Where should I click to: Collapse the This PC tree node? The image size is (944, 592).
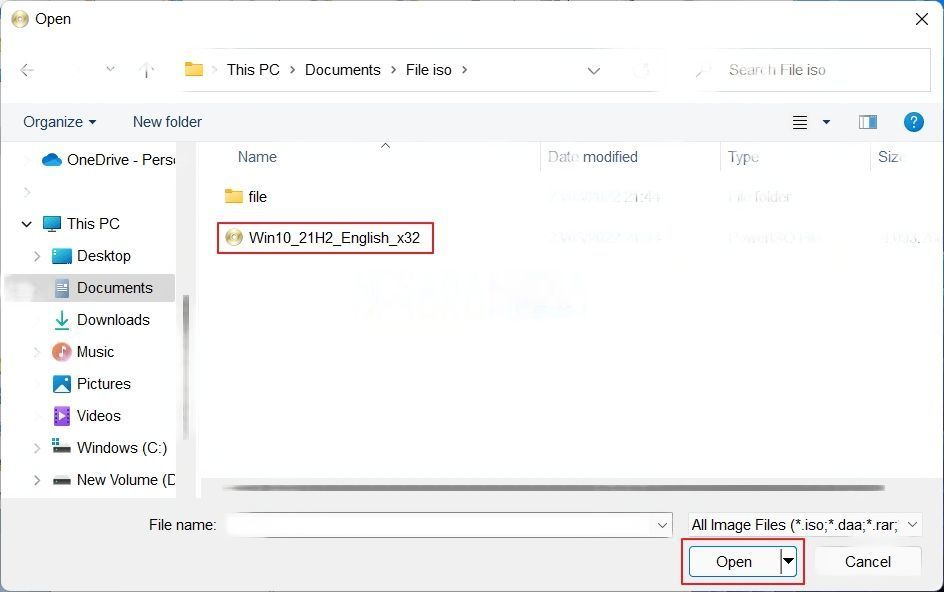point(26,224)
